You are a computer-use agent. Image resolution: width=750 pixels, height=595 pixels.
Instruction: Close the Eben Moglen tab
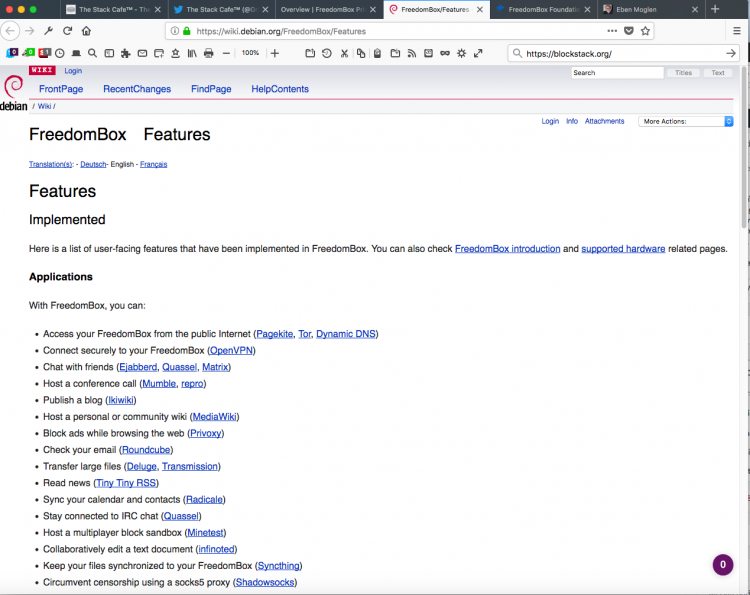(x=695, y=10)
